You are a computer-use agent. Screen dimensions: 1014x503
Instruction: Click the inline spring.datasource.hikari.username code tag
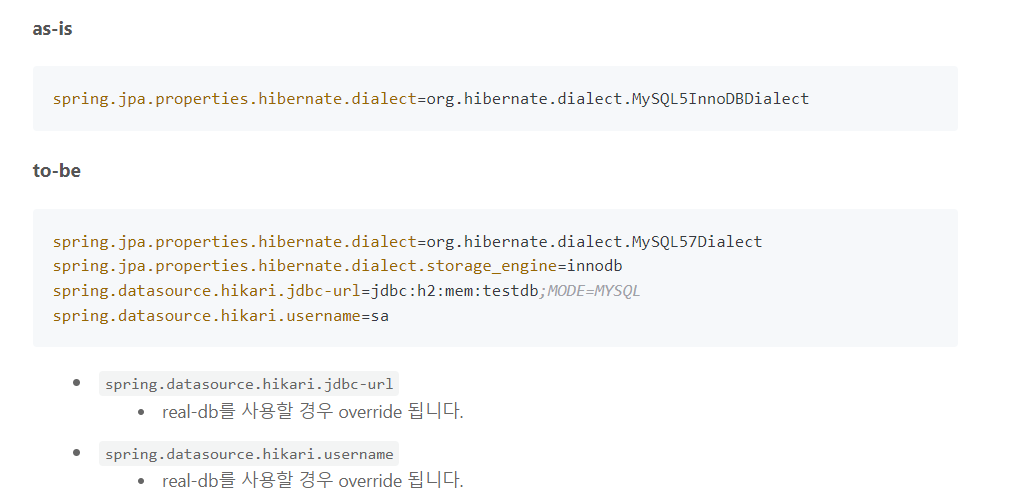click(249, 454)
